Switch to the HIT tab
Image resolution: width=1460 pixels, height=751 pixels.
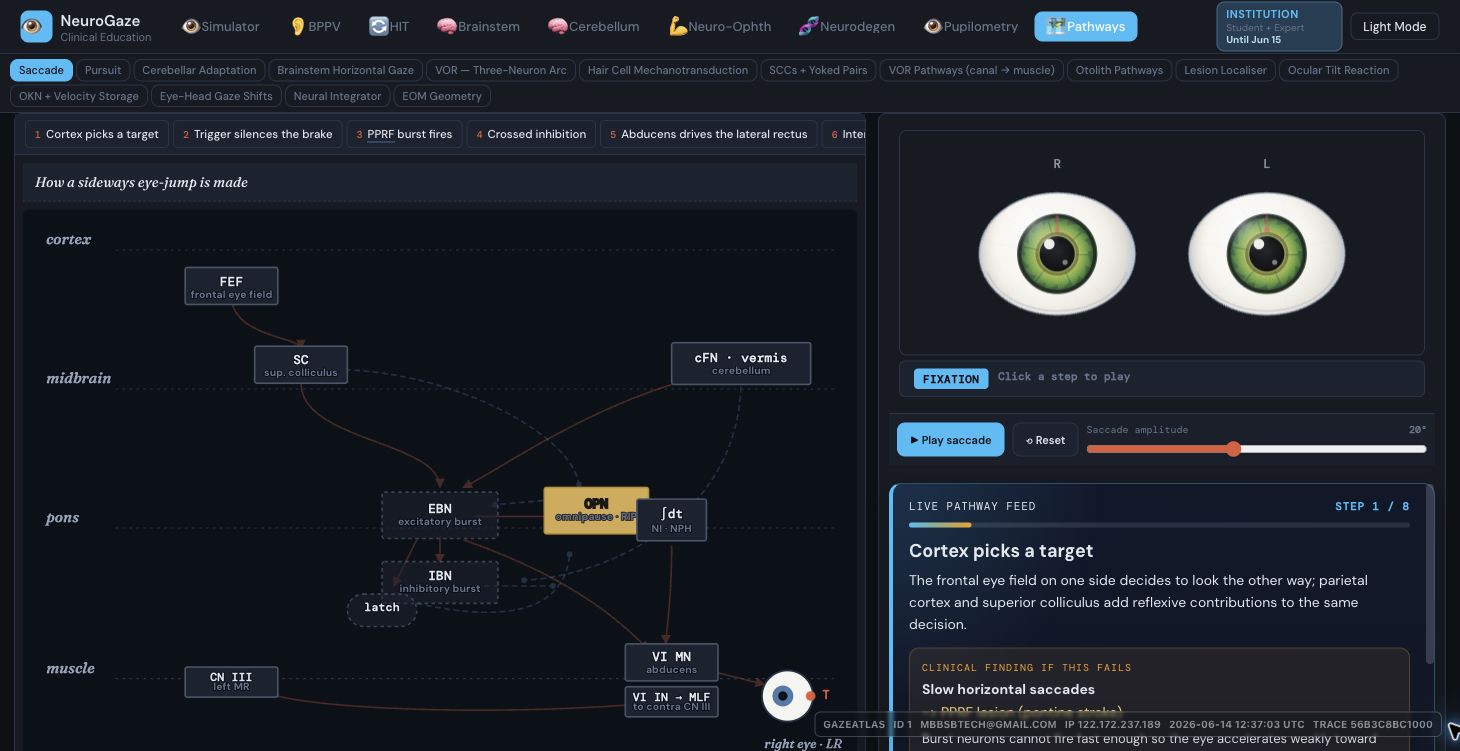(x=389, y=27)
